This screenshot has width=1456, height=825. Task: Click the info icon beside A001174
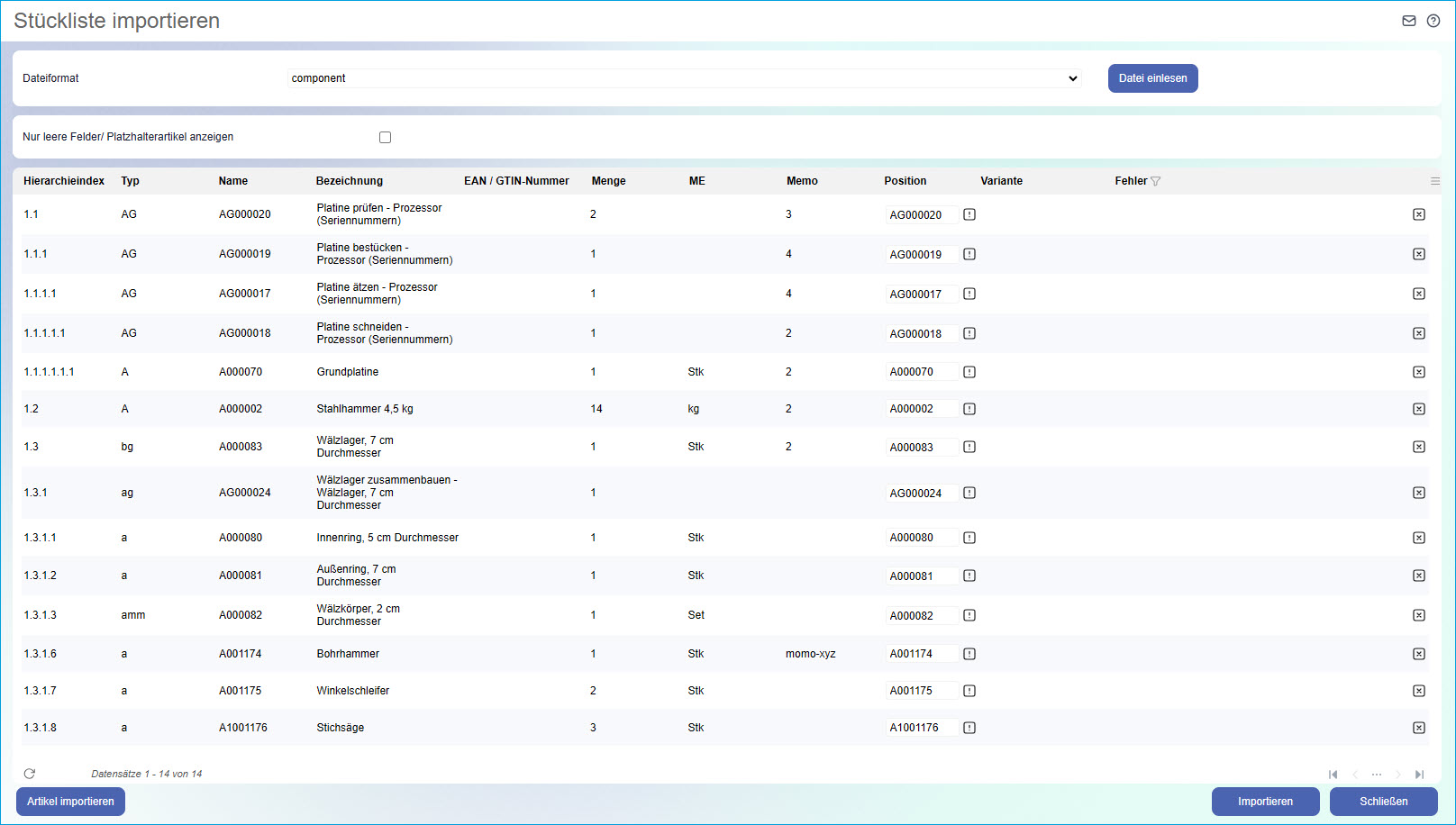(x=969, y=654)
